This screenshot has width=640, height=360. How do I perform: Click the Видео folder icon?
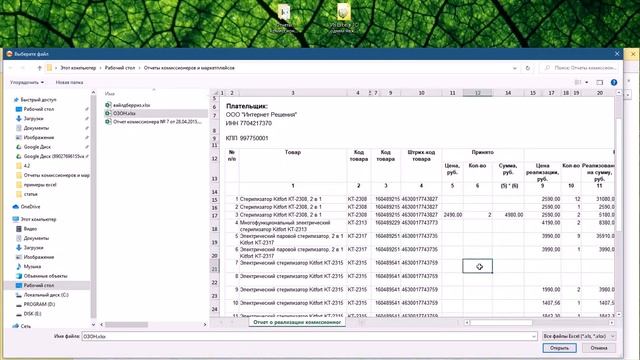point(19,229)
